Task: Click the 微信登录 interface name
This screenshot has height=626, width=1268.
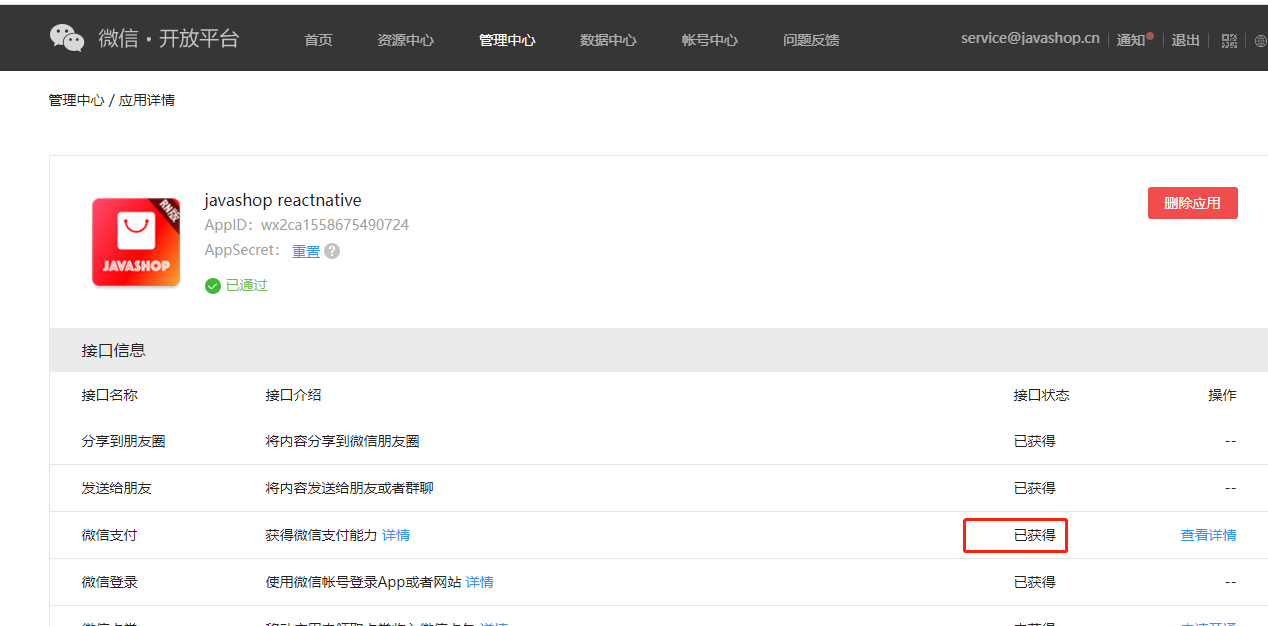Action: pos(109,582)
